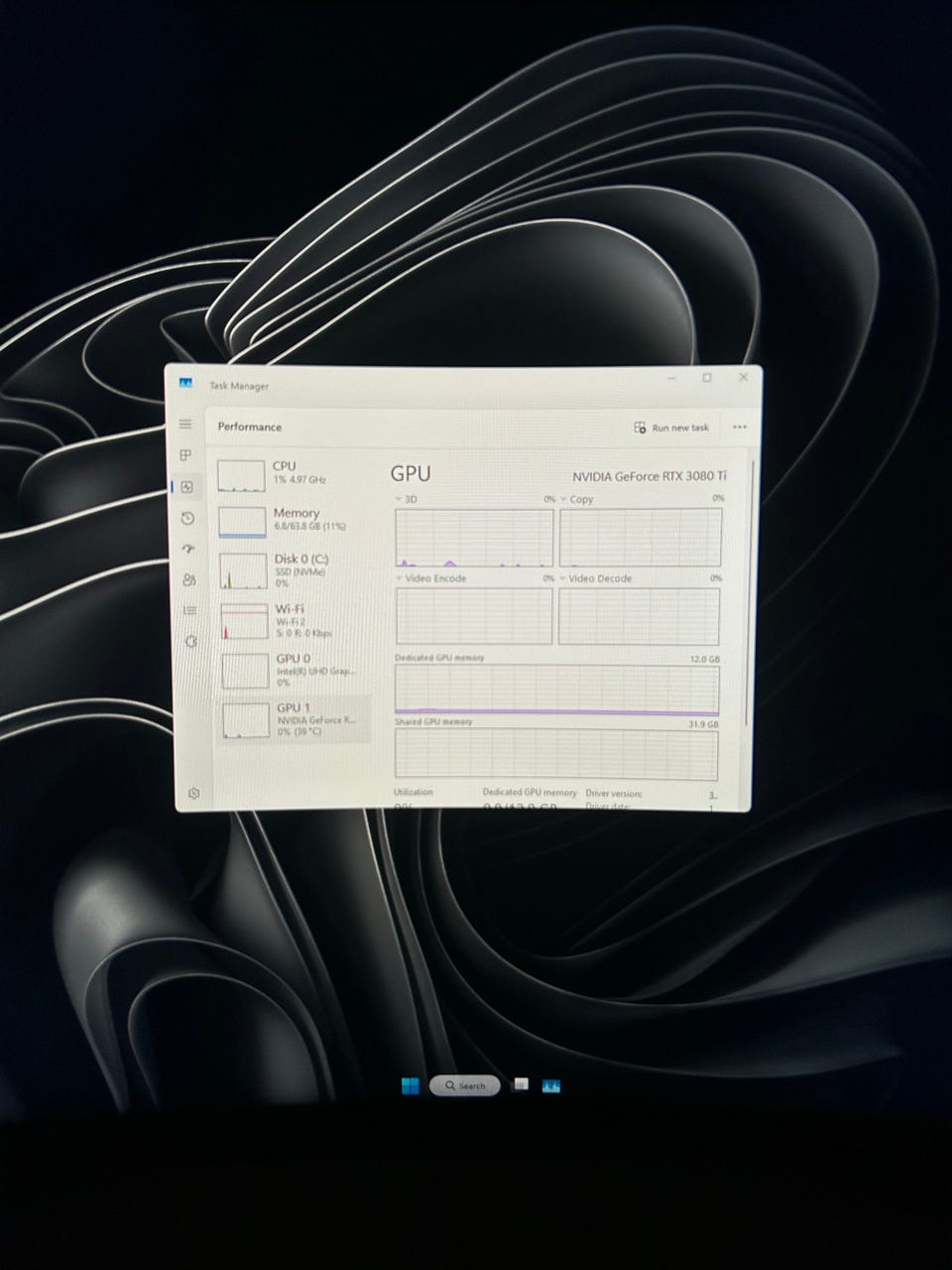Image resolution: width=952 pixels, height=1270 pixels.
Task: Select the CPU performance entry
Action: pos(293,474)
